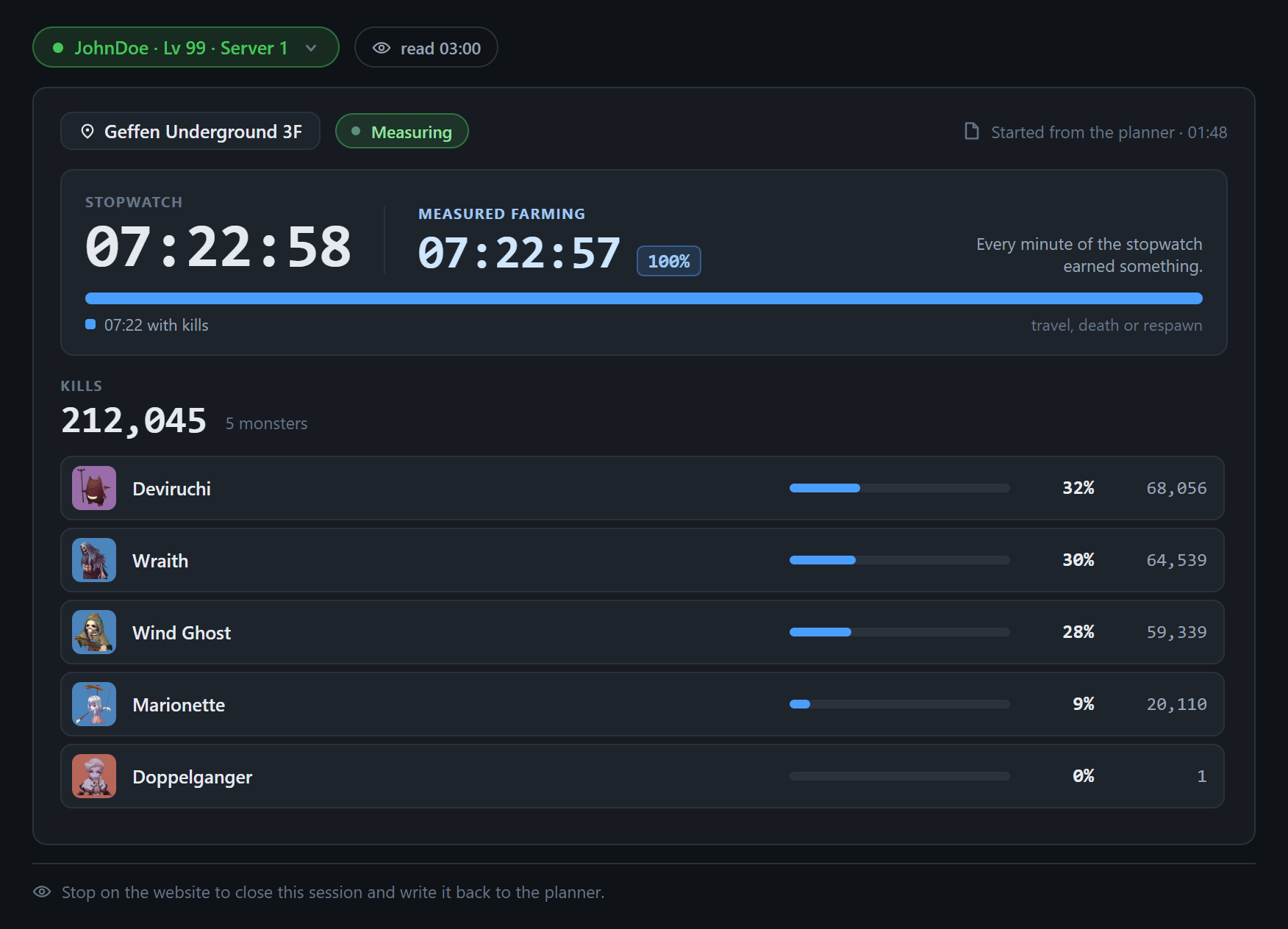
Task: Click the 07:22:57 measured farming time
Action: (519, 254)
